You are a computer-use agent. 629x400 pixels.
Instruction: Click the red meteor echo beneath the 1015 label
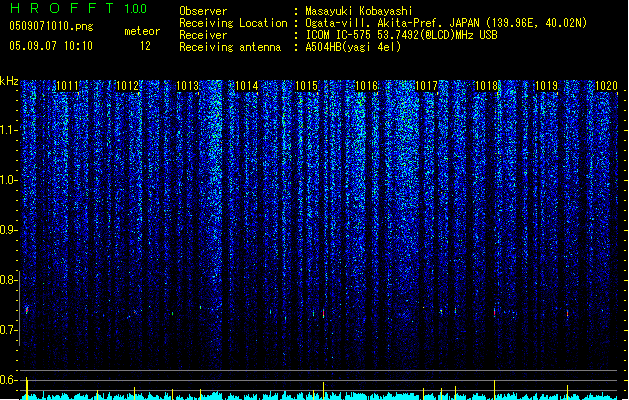coord(323,313)
